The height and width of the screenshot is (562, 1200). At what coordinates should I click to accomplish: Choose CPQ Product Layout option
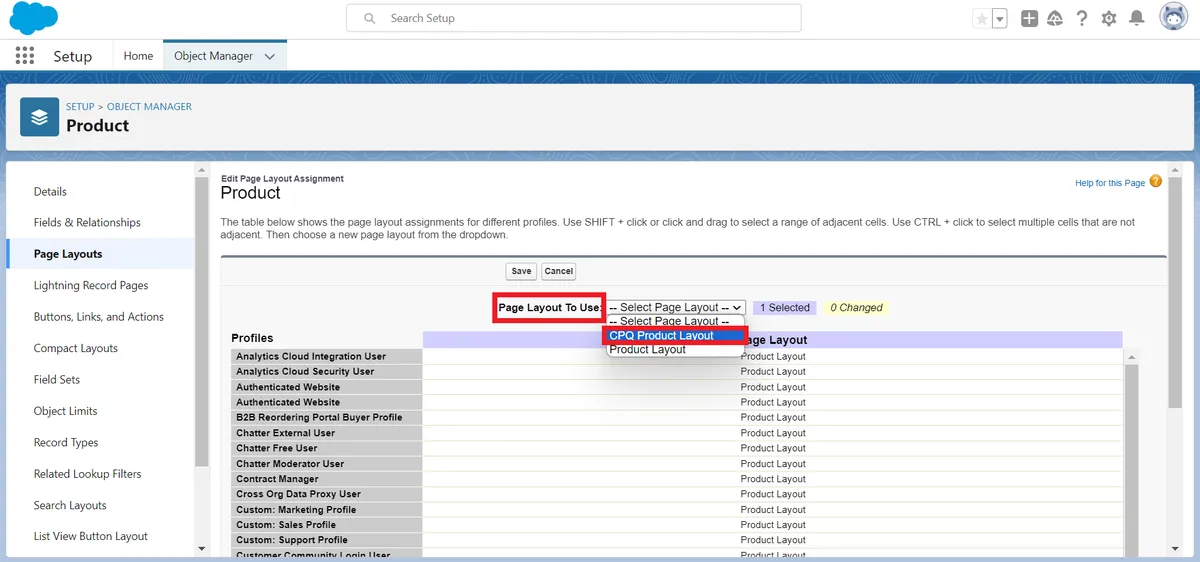[662, 336]
